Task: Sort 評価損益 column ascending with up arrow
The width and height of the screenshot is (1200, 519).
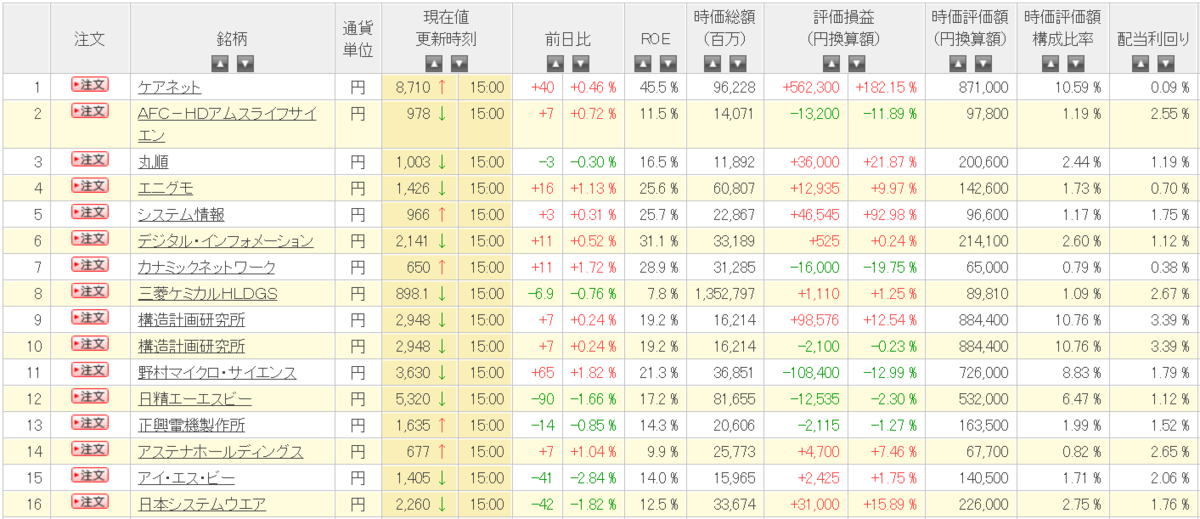Action: click(x=831, y=63)
